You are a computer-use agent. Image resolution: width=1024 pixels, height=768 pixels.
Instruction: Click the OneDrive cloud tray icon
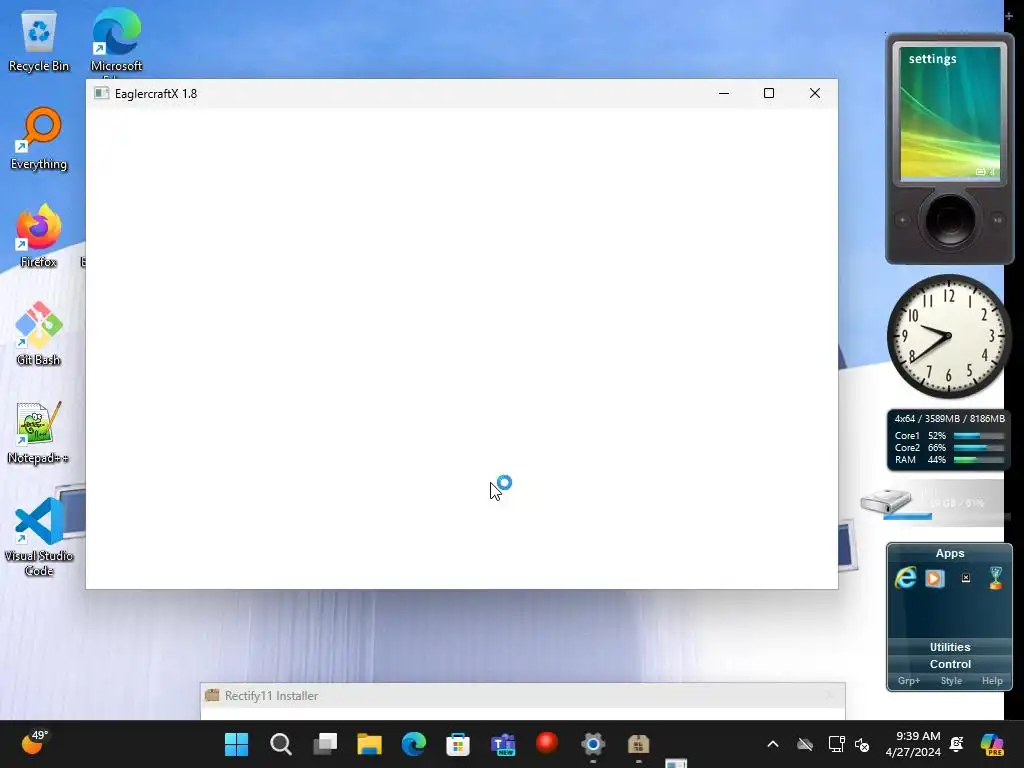click(805, 744)
